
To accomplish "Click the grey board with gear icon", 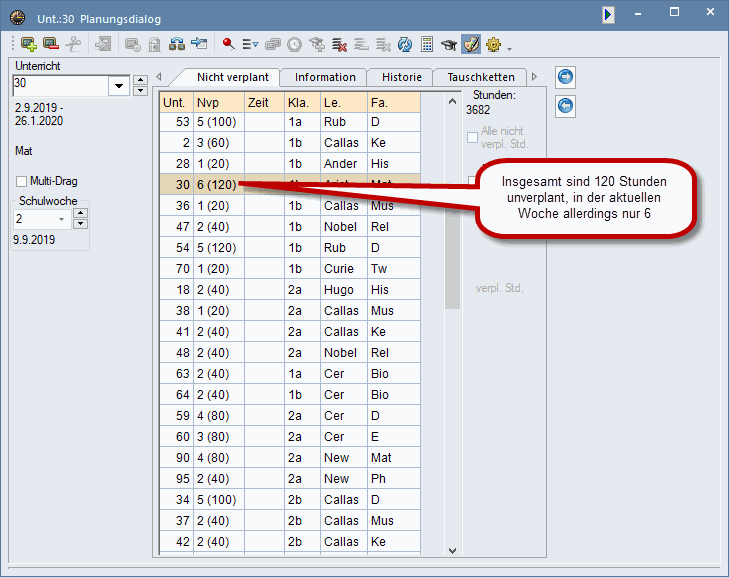I will (133, 44).
